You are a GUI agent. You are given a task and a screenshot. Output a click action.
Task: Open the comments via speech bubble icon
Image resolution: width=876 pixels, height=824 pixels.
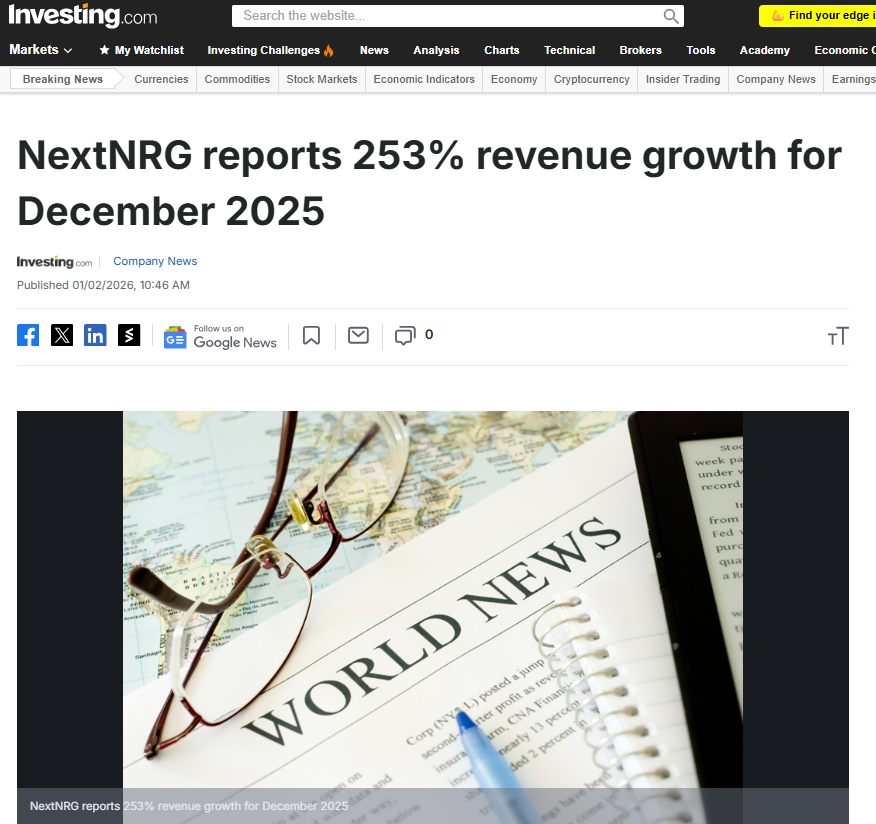coord(405,336)
